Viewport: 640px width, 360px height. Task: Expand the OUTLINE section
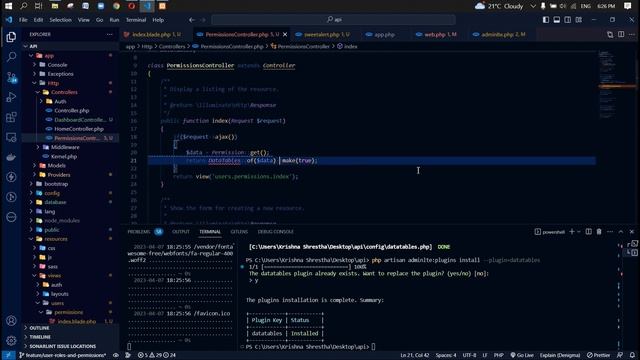click(x=40, y=328)
